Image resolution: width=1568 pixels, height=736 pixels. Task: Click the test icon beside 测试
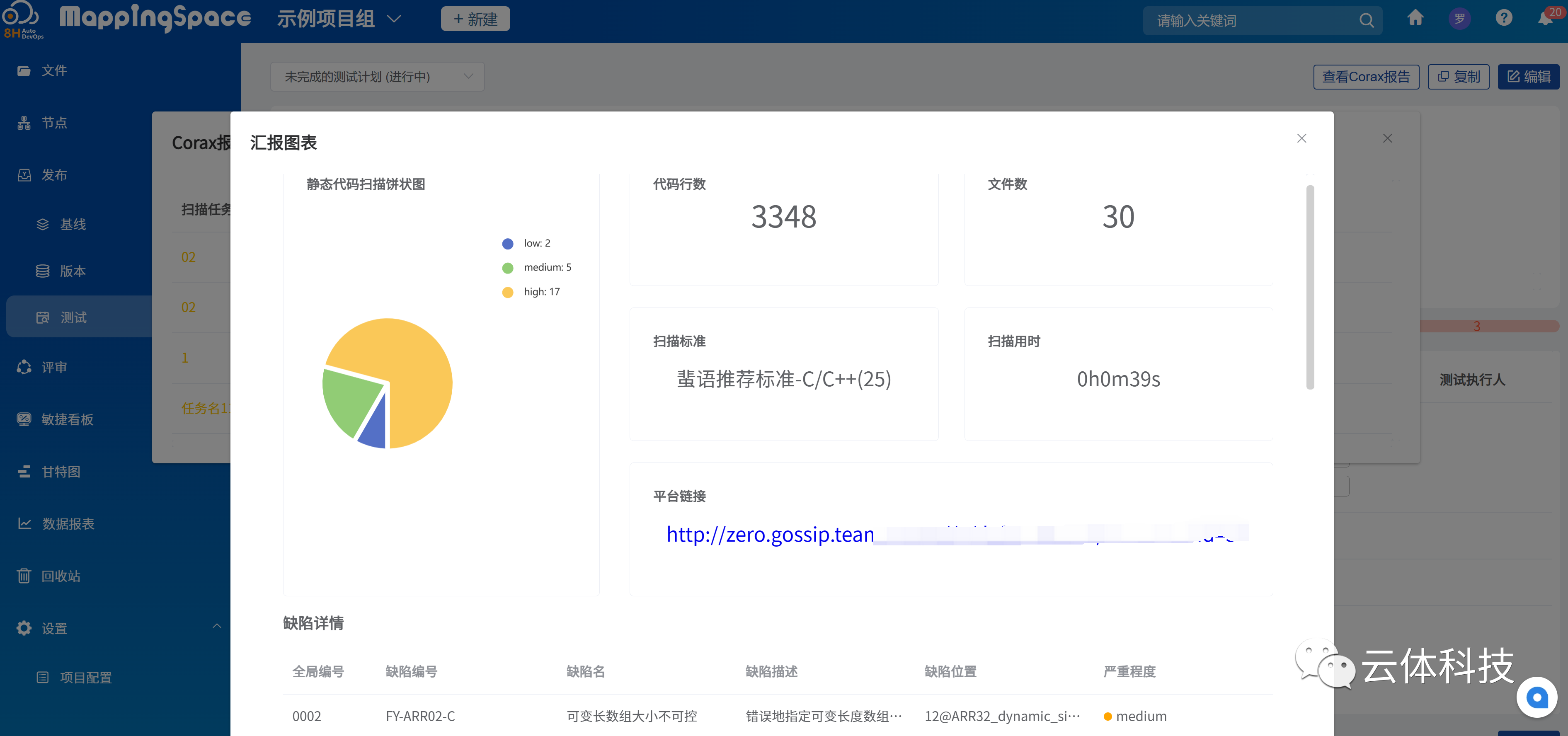(43, 317)
